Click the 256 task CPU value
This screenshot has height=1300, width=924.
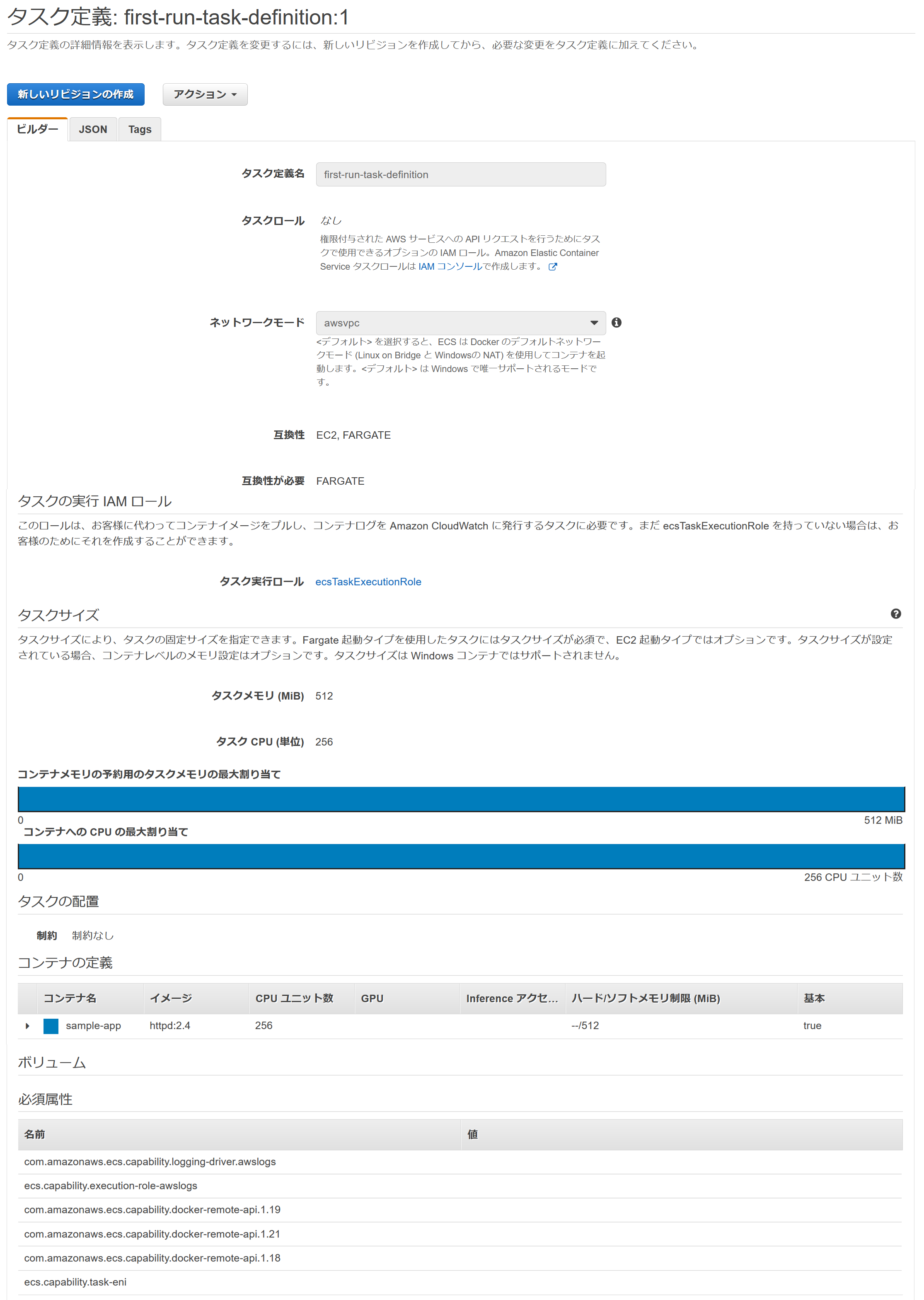tap(324, 742)
